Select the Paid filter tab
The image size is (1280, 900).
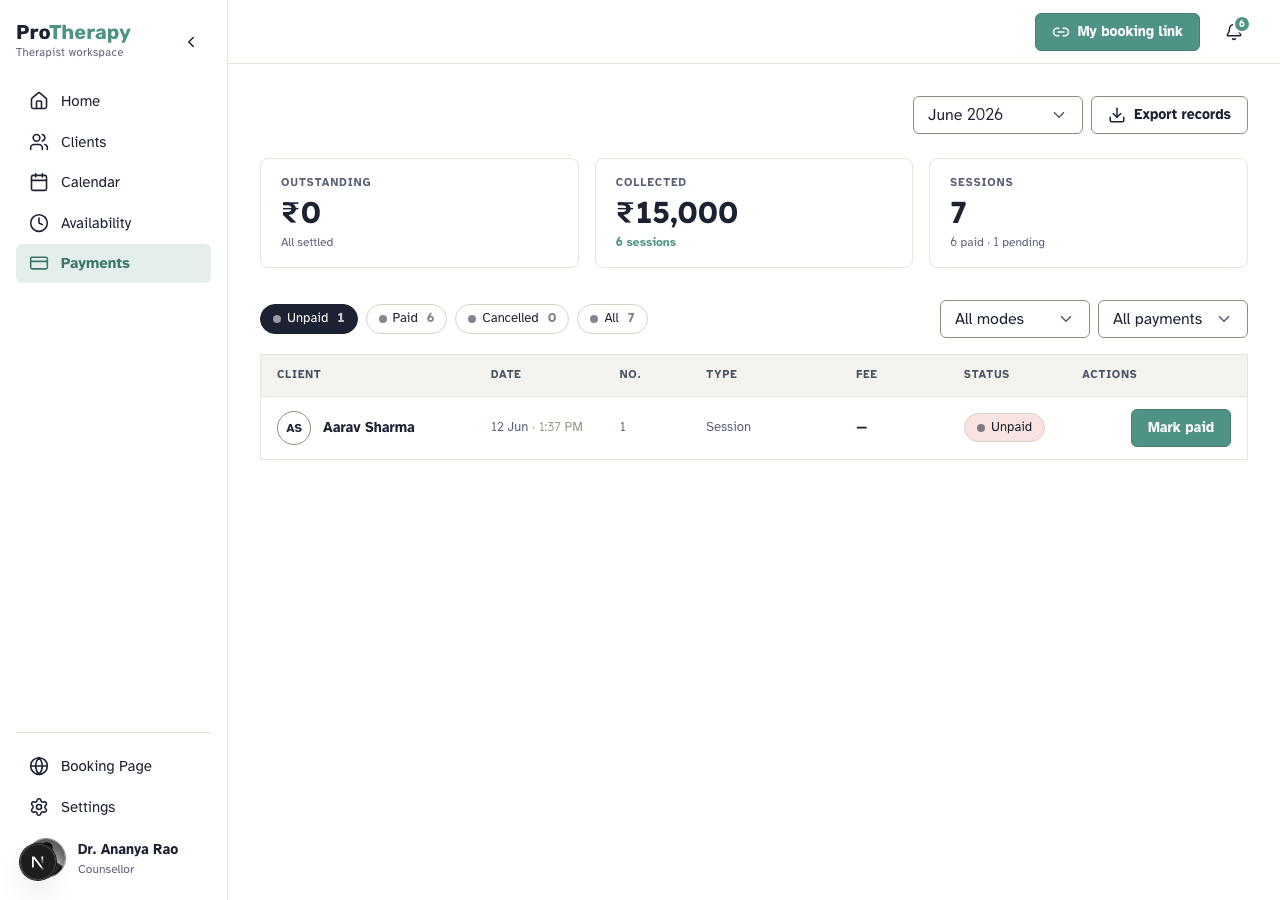click(x=406, y=319)
